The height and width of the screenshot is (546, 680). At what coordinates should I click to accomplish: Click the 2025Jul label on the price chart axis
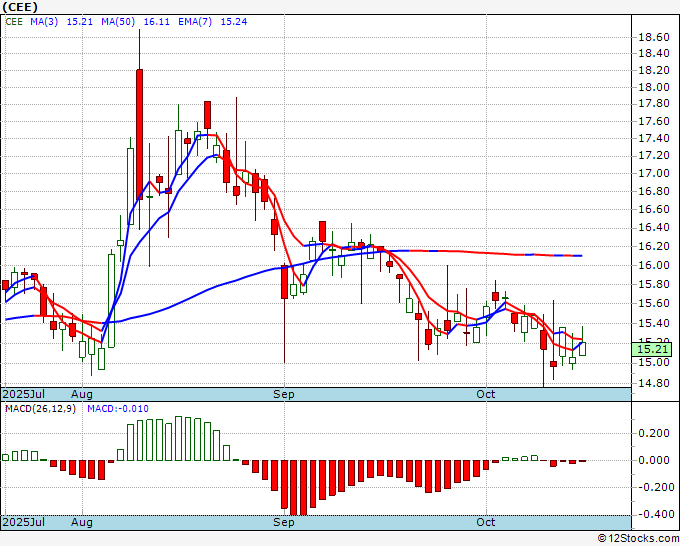click(24, 394)
